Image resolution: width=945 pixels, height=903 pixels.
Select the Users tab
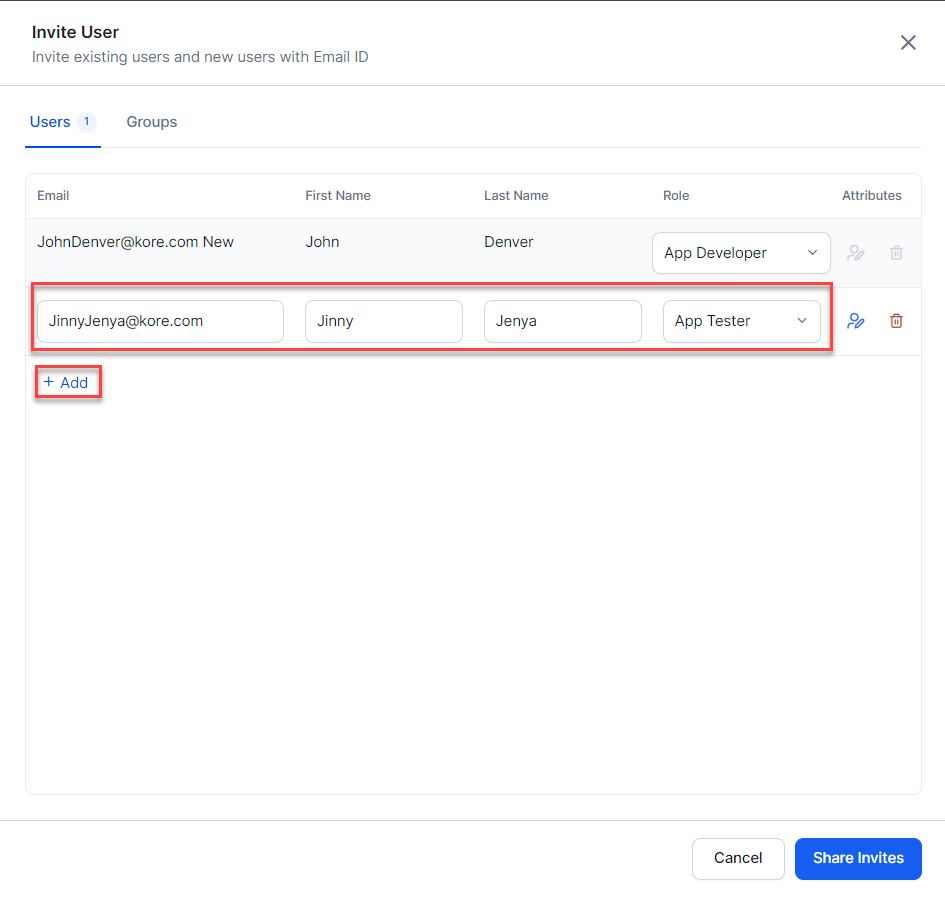tap(50, 122)
